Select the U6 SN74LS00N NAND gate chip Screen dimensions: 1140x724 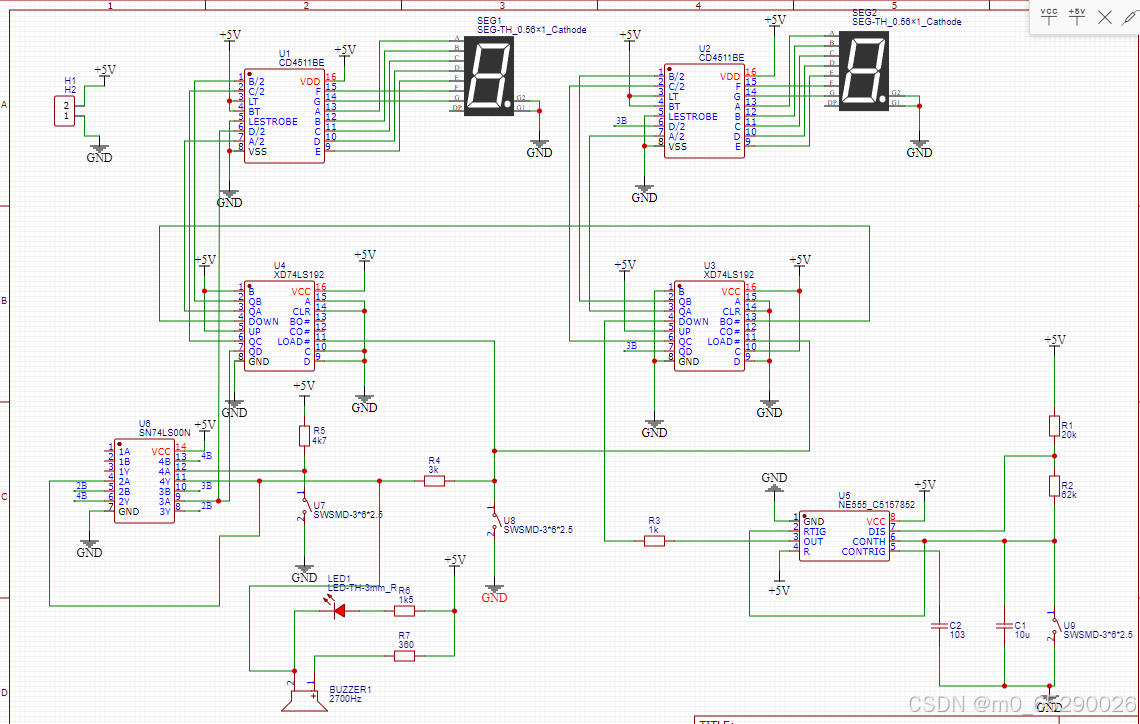pos(145,482)
